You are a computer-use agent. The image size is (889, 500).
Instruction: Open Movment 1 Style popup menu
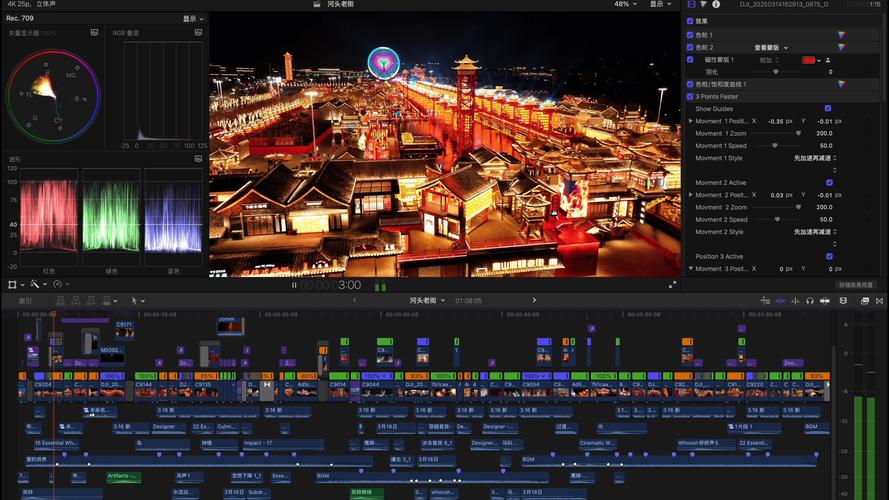coord(815,158)
